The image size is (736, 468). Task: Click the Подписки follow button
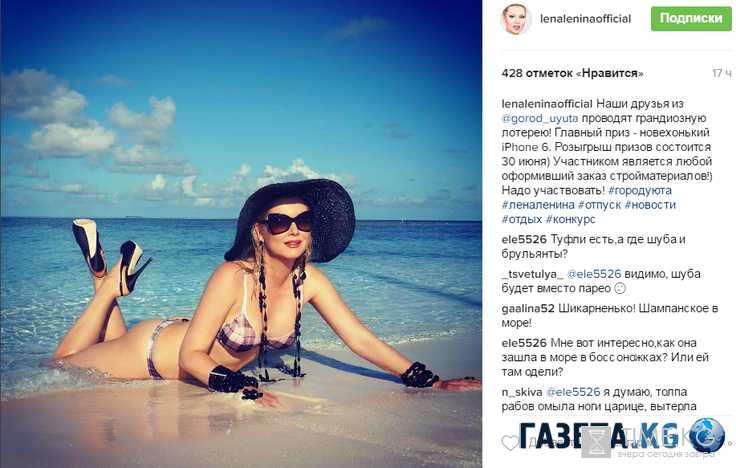tap(691, 19)
